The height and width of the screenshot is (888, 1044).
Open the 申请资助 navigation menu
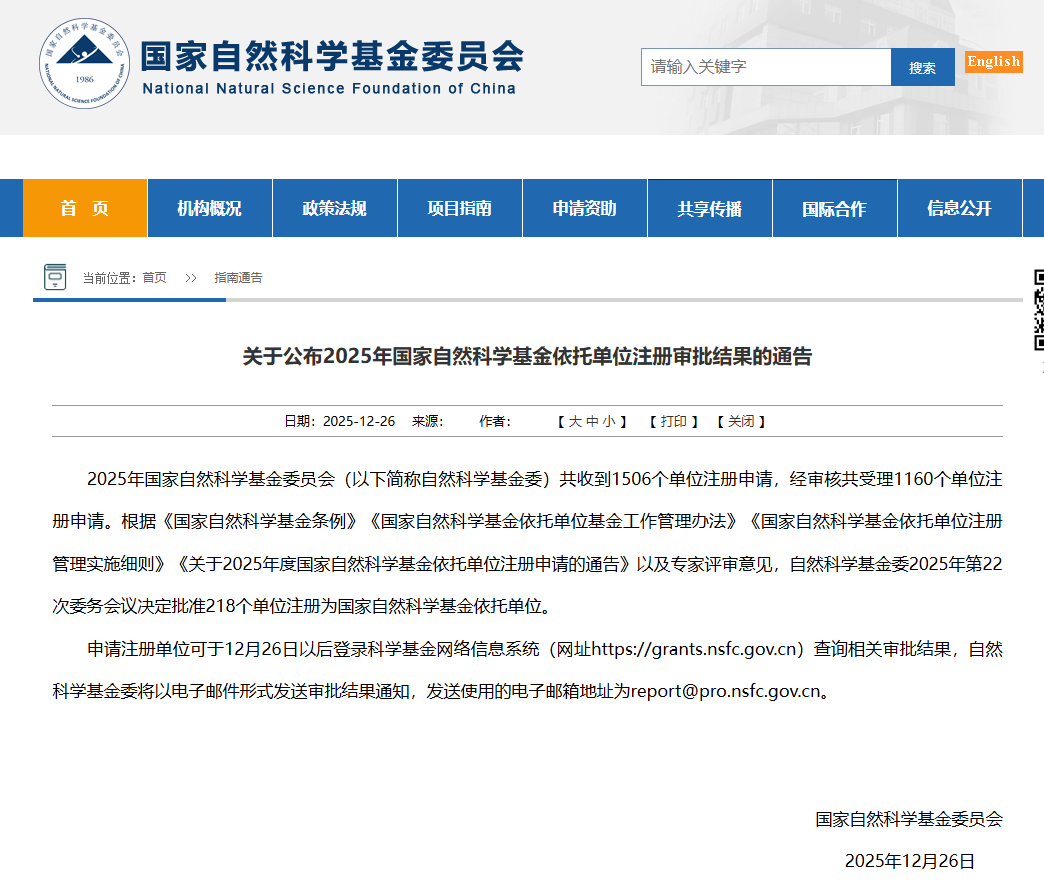584,208
